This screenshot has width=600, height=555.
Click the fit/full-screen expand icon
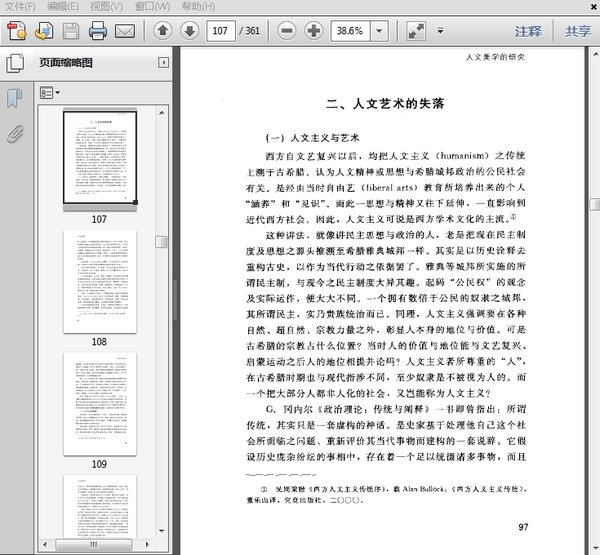click(x=416, y=31)
